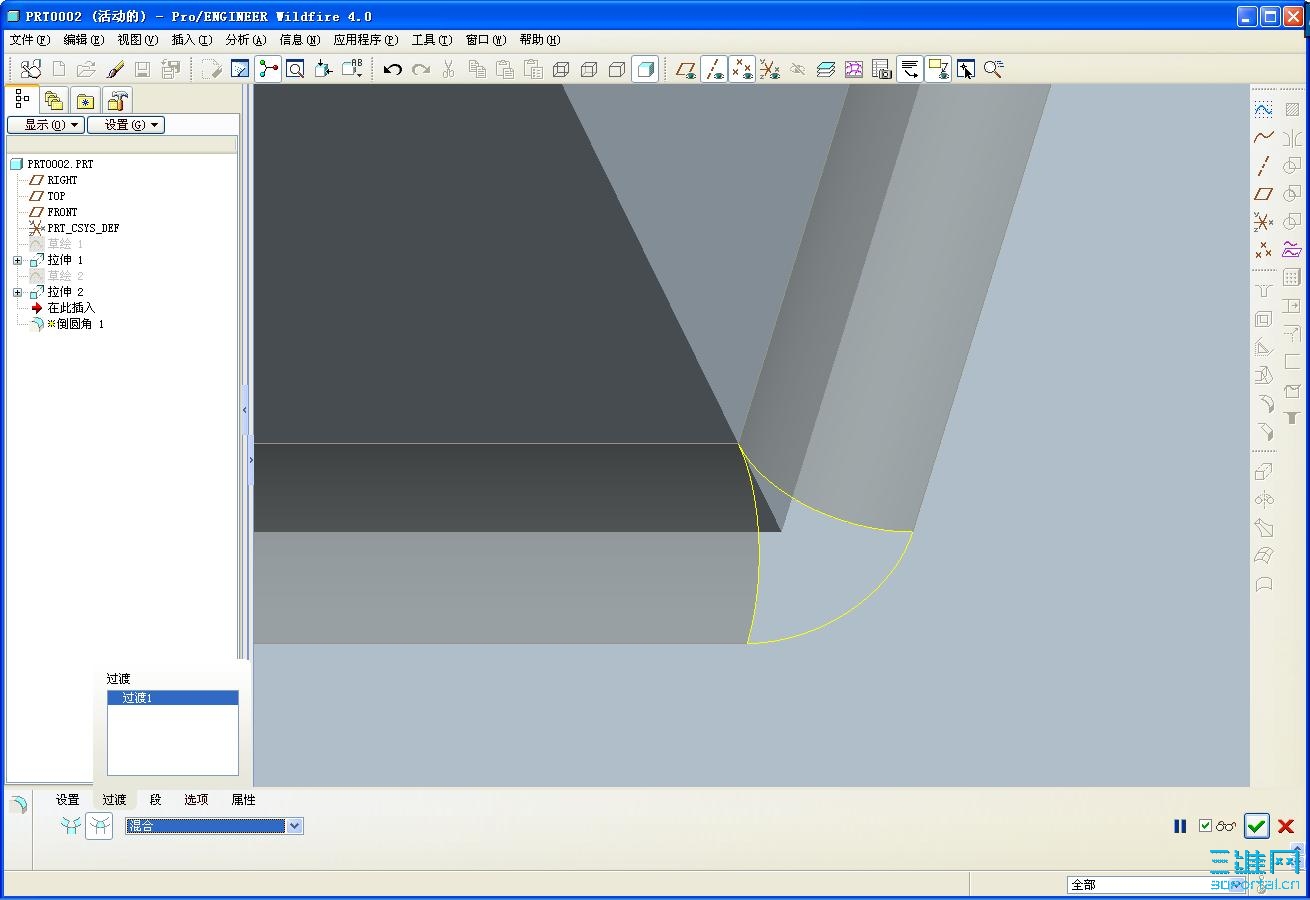
Task: Click the Datum Point tool
Action: point(1264,250)
